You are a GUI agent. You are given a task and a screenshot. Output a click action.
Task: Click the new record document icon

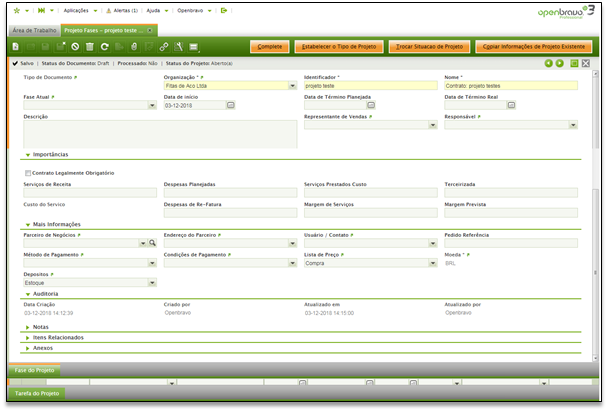[17, 47]
